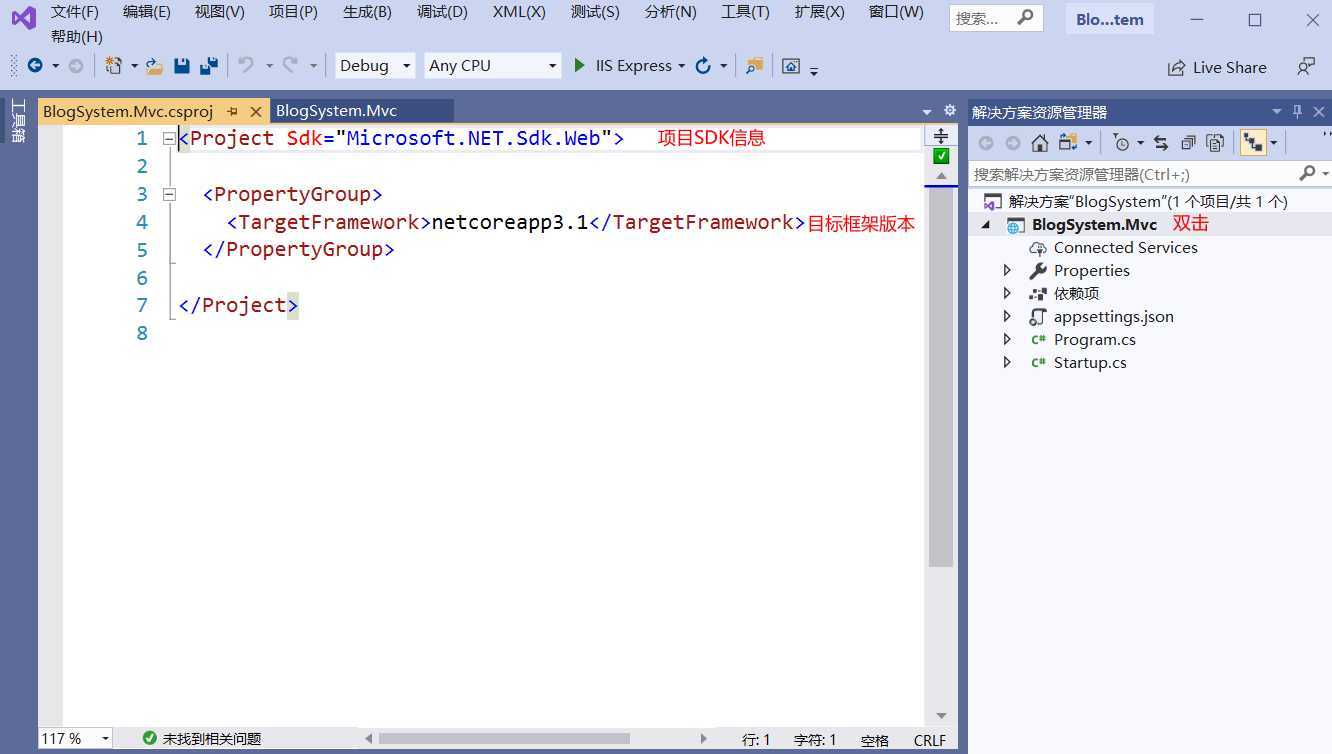Expand the Properties tree node
The image size is (1332, 754).
click(x=1007, y=270)
